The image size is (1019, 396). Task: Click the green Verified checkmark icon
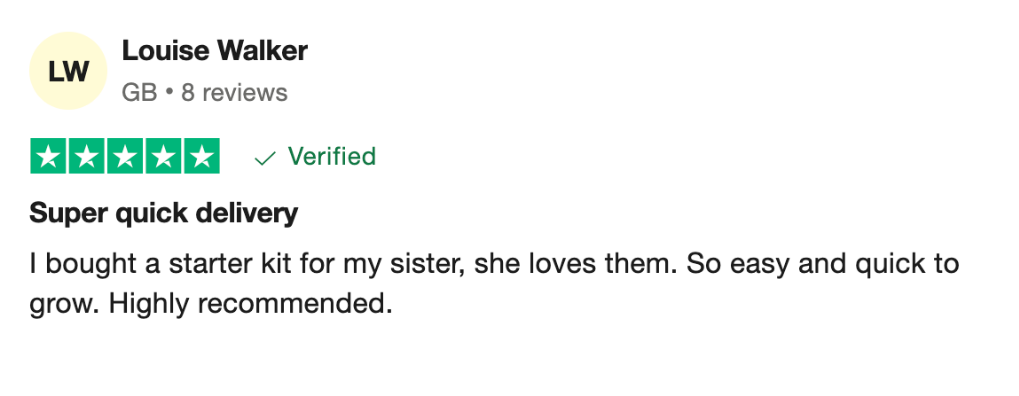pos(264,158)
